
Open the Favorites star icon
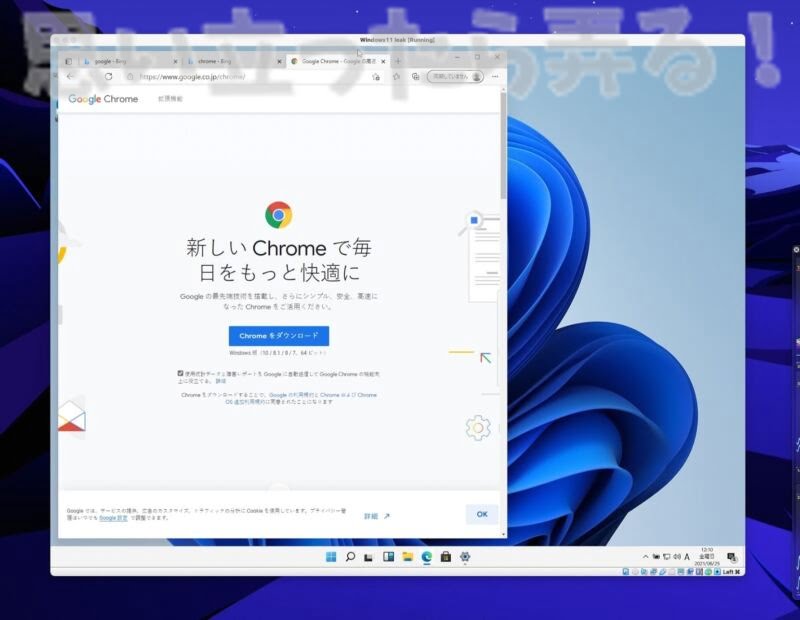(396, 77)
